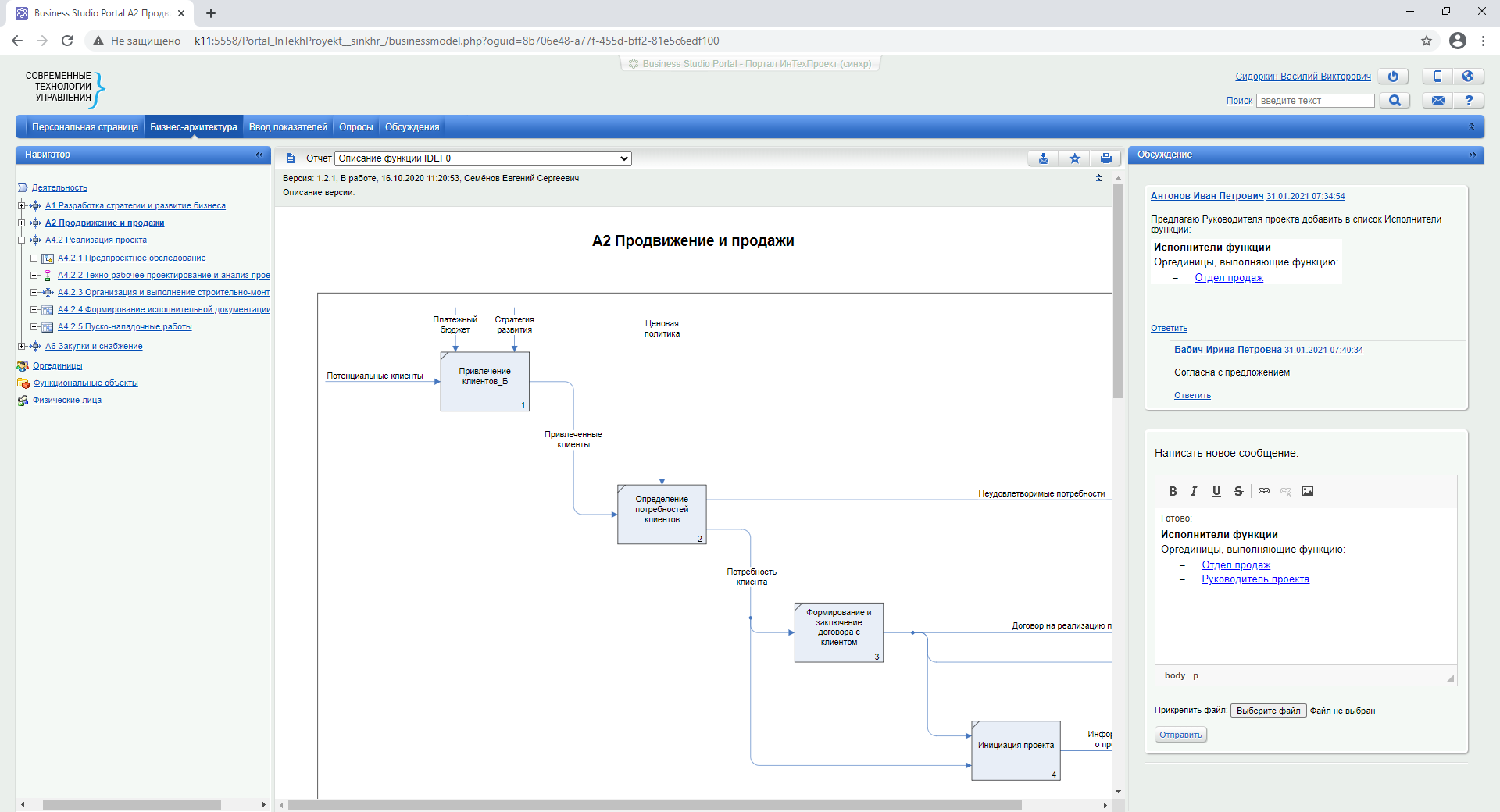The image size is (1500, 812).
Task: Toggle bold formatting in message editor
Action: point(1173,491)
